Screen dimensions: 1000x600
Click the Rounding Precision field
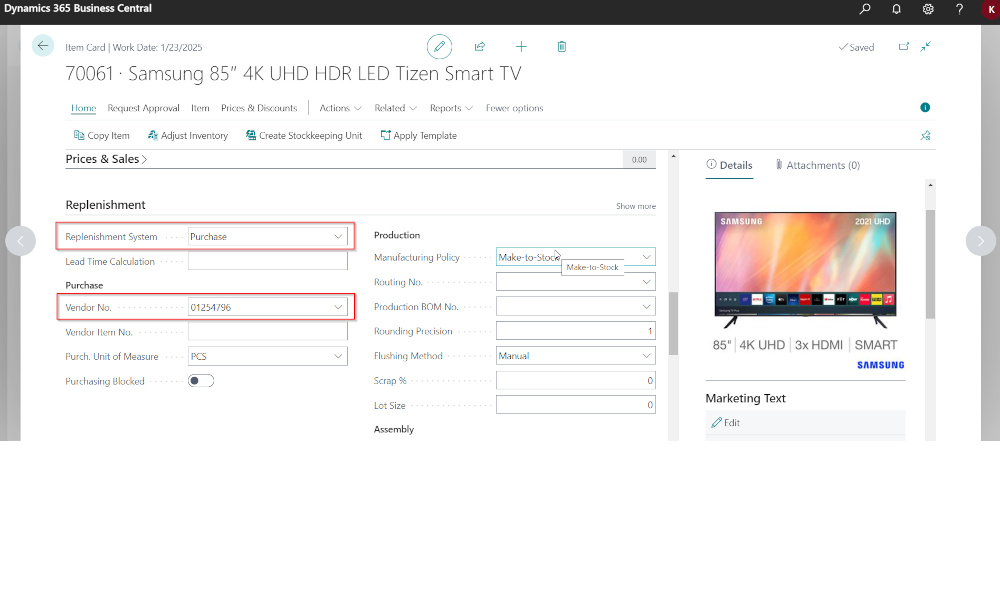[576, 331]
